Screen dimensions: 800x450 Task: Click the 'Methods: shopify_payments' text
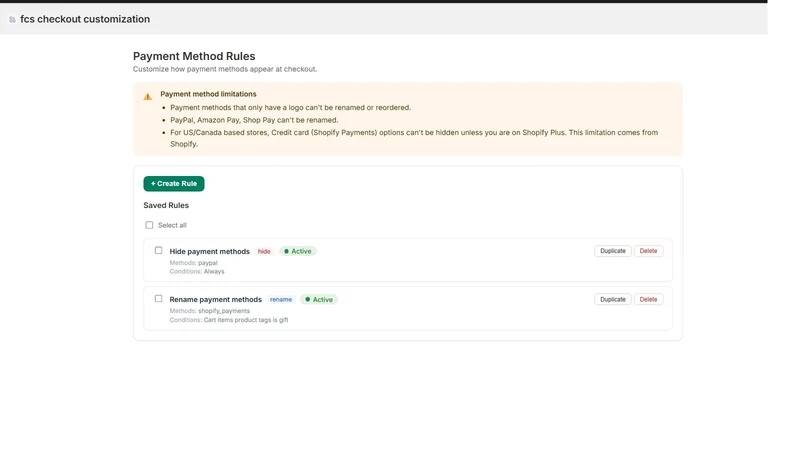point(210,311)
